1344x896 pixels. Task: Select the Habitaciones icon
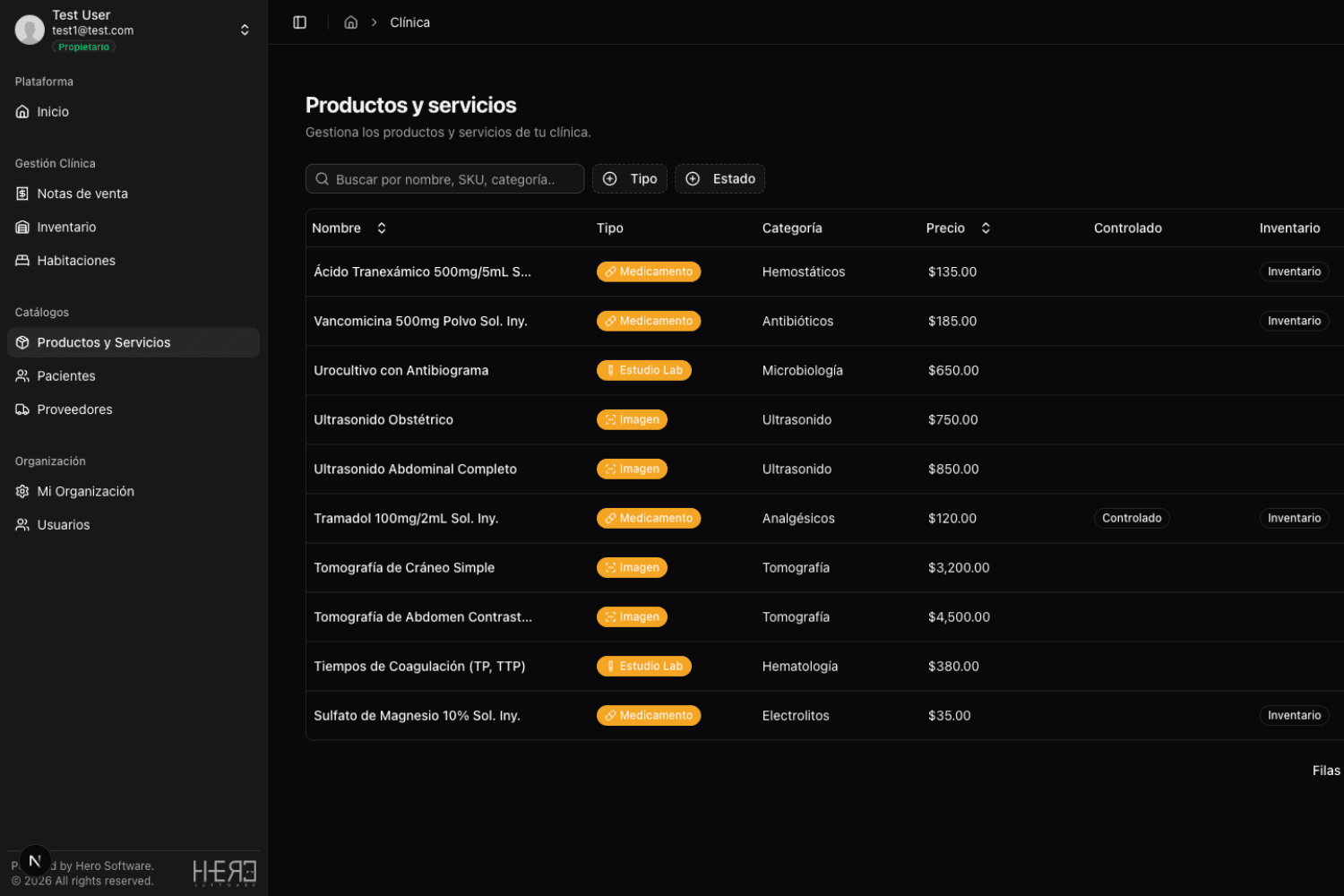pos(22,260)
